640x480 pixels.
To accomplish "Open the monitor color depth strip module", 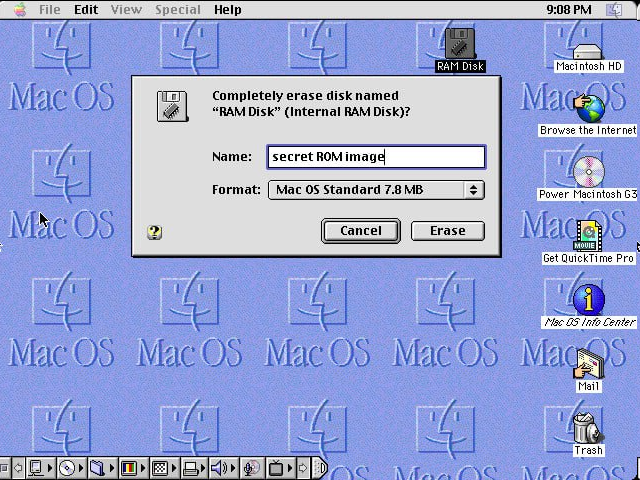I will click(129, 468).
